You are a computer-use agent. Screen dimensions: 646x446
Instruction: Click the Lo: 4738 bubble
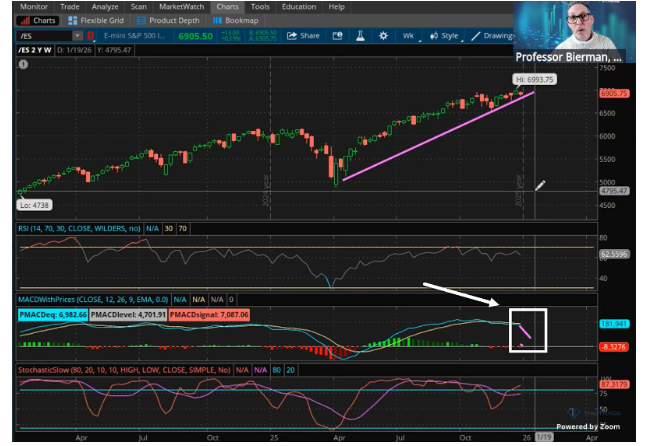tap(34, 205)
